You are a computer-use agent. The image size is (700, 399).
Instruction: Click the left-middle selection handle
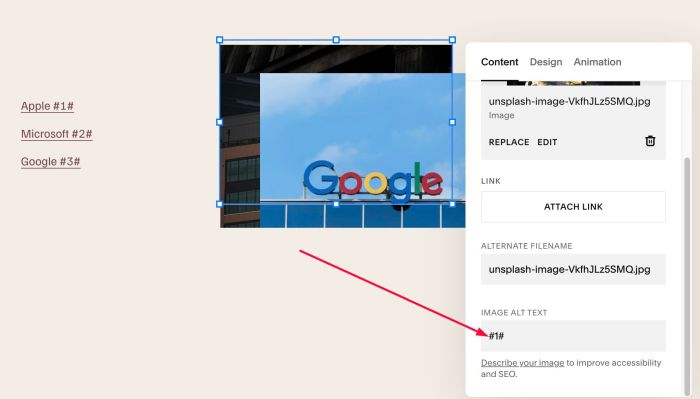(x=220, y=122)
